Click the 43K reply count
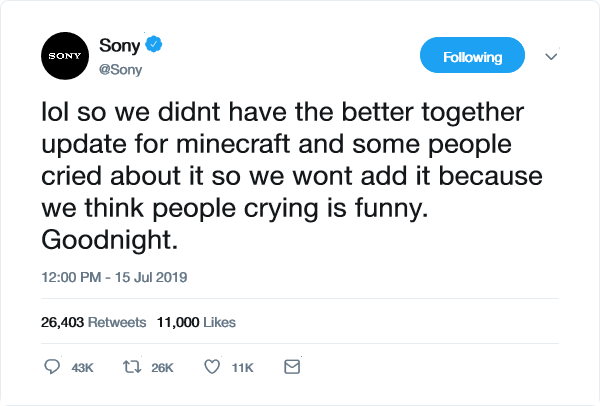Screen dimensions: 600x406 [x=82, y=368]
